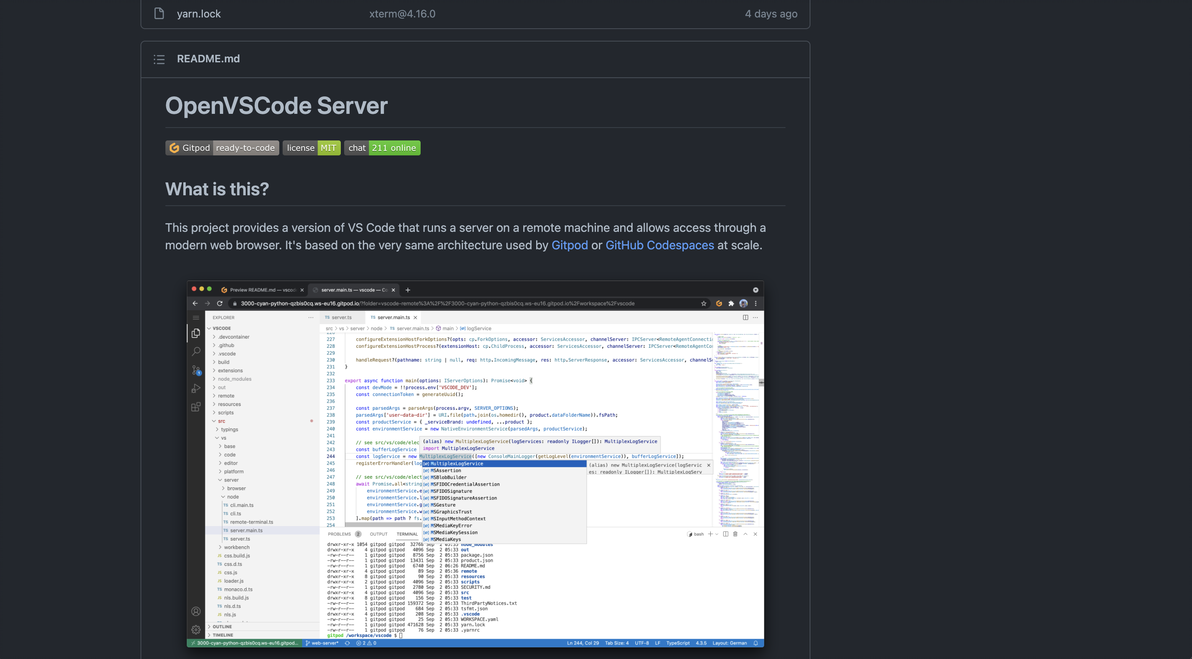The image size is (1192, 659).
Task: Open the Gitpod ready-to-code badge
Action: click(222, 148)
